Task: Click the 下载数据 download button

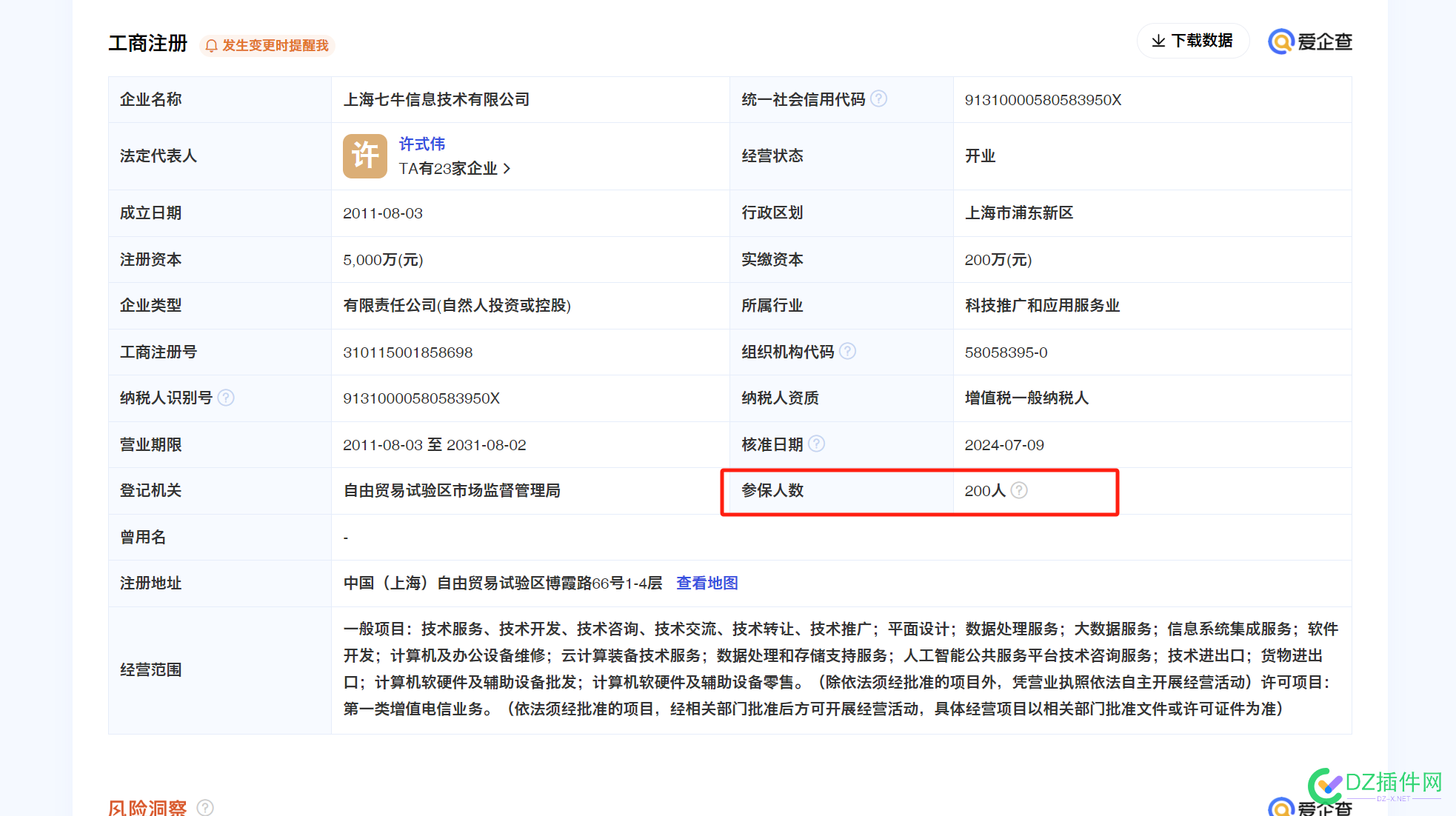Action: click(1192, 41)
